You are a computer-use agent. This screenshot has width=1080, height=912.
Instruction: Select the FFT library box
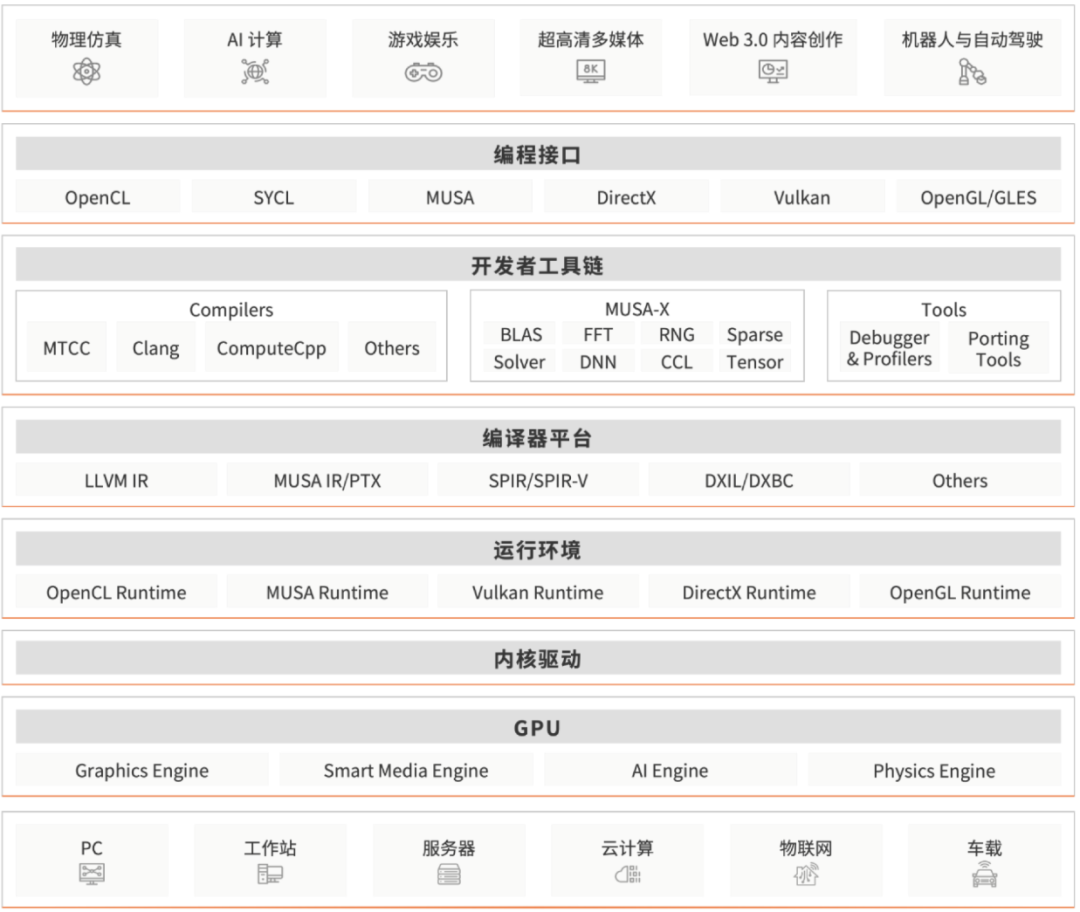tap(598, 334)
